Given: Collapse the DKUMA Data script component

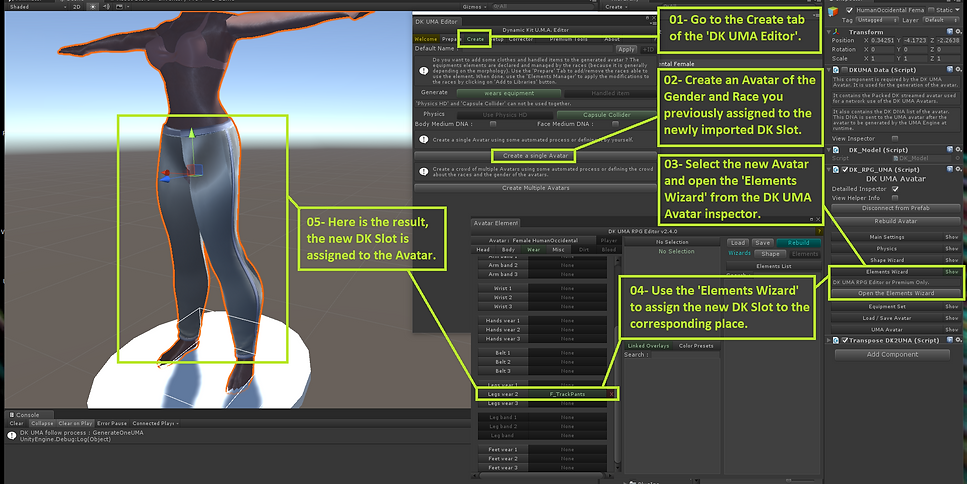Looking at the screenshot, I should [x=830, y=70].
